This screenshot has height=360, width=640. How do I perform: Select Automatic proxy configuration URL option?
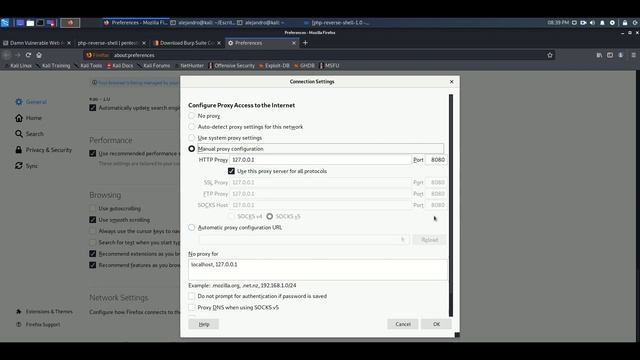(x=191, y=227)
